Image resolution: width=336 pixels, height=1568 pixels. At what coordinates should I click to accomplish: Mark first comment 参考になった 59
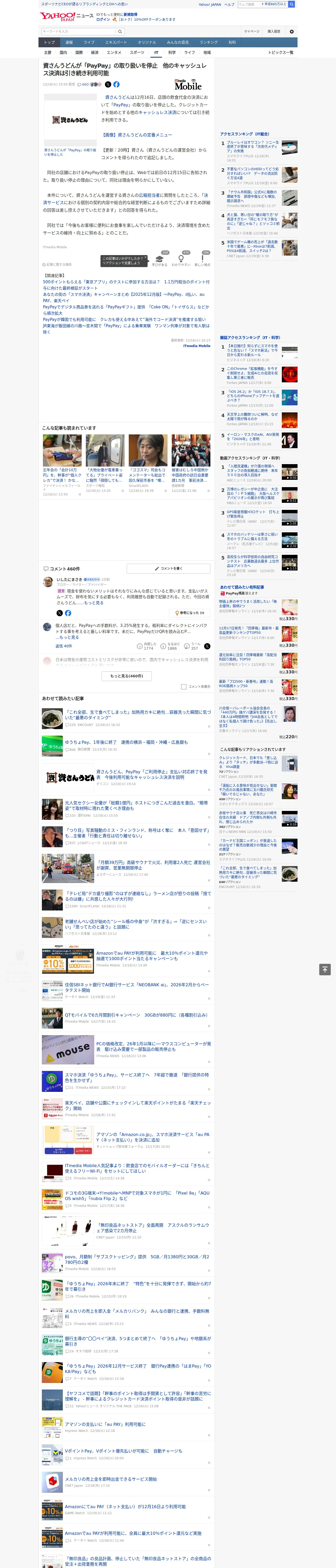pyautogui.click(x=190, y=613)
